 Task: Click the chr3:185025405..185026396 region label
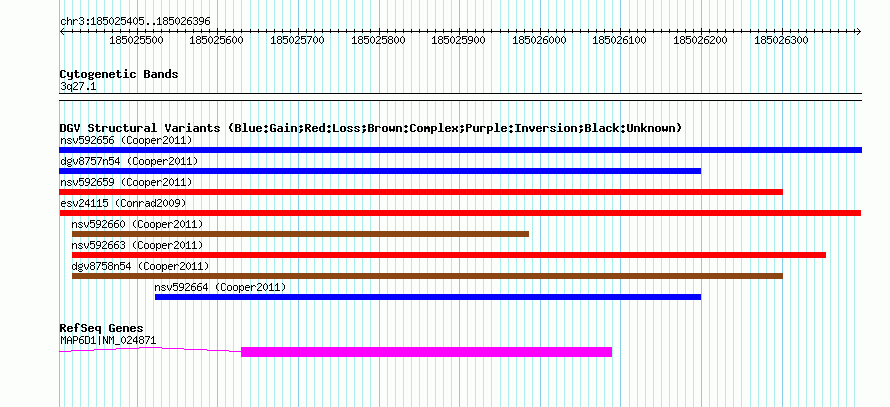(x=135, y=22)
